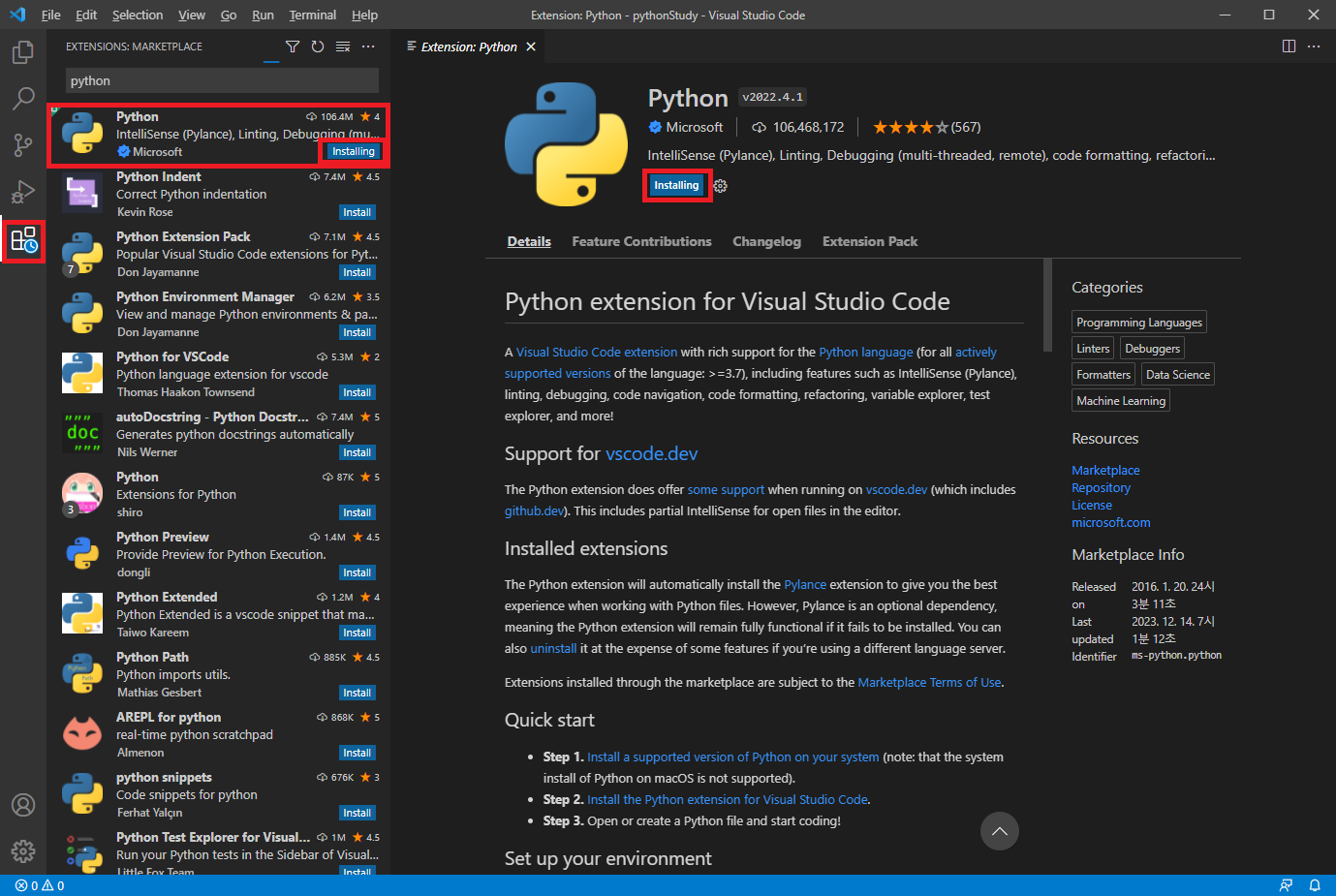Open the Run and Debug view
This screenshot has height=896, width=1336.
pyautogui.click(x=23, y=192)
